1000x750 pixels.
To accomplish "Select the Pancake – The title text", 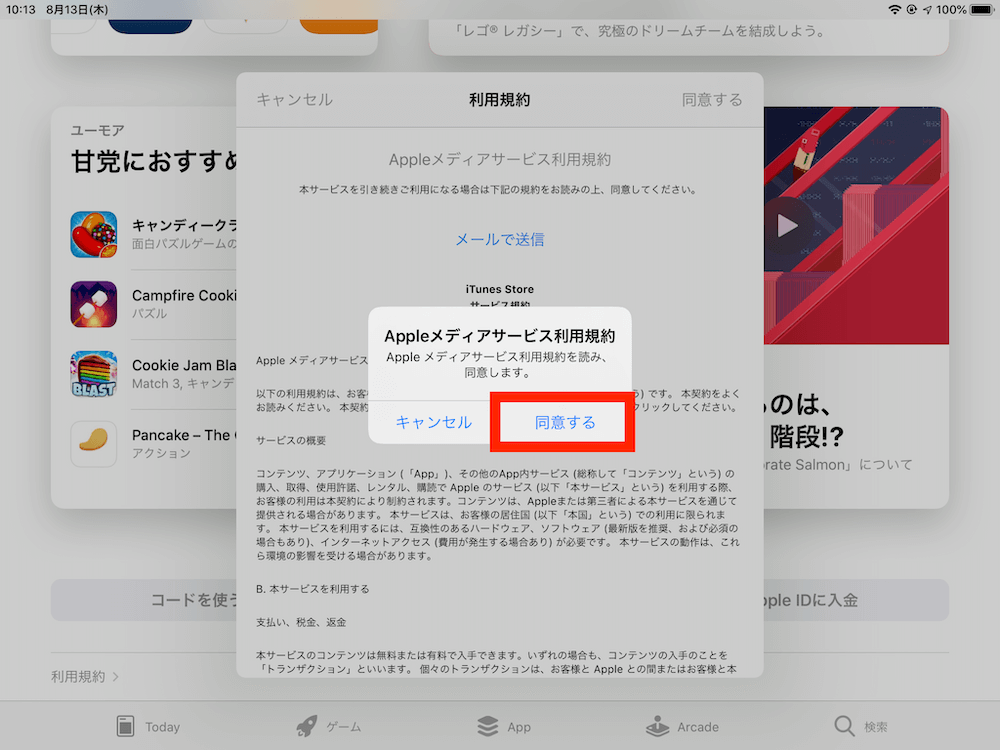I will point(184,435).
